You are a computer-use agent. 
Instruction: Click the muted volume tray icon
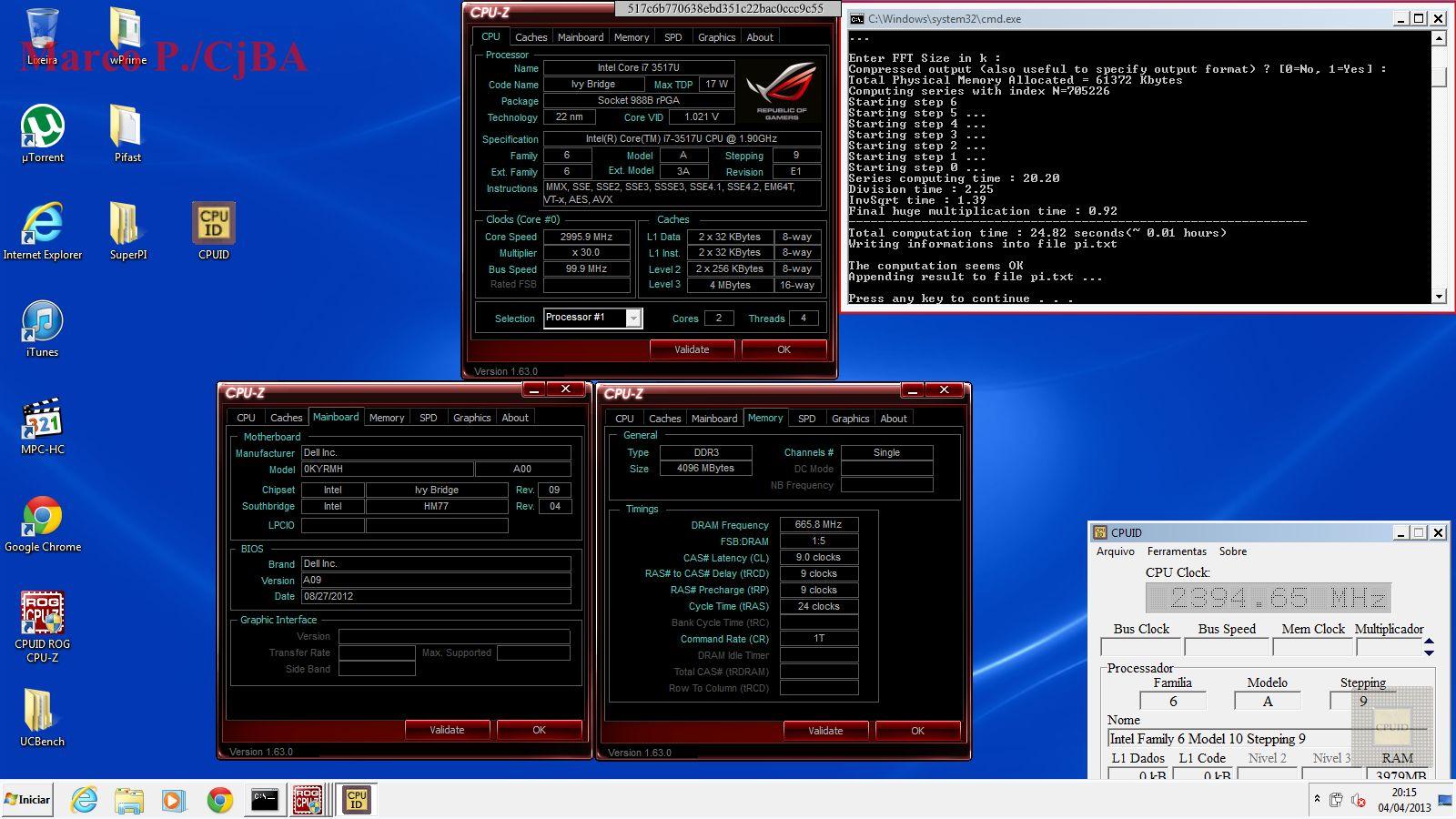tap(1358, 800)
